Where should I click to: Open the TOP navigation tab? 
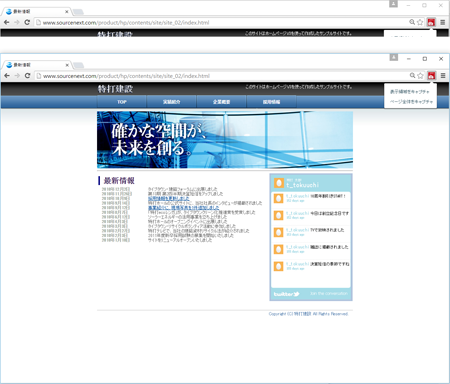[122, 102]
